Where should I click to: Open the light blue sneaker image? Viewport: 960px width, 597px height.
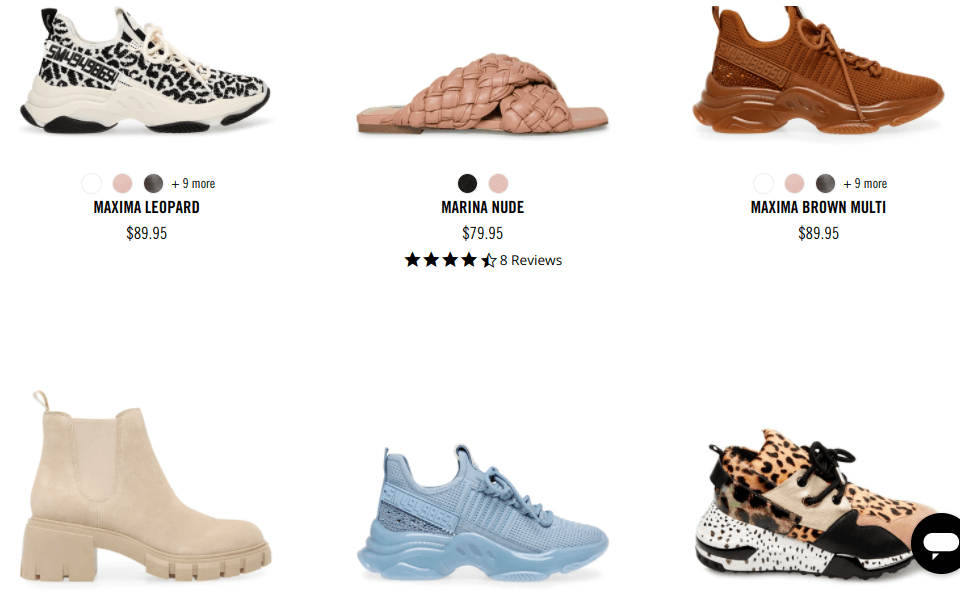coord(482,513)
